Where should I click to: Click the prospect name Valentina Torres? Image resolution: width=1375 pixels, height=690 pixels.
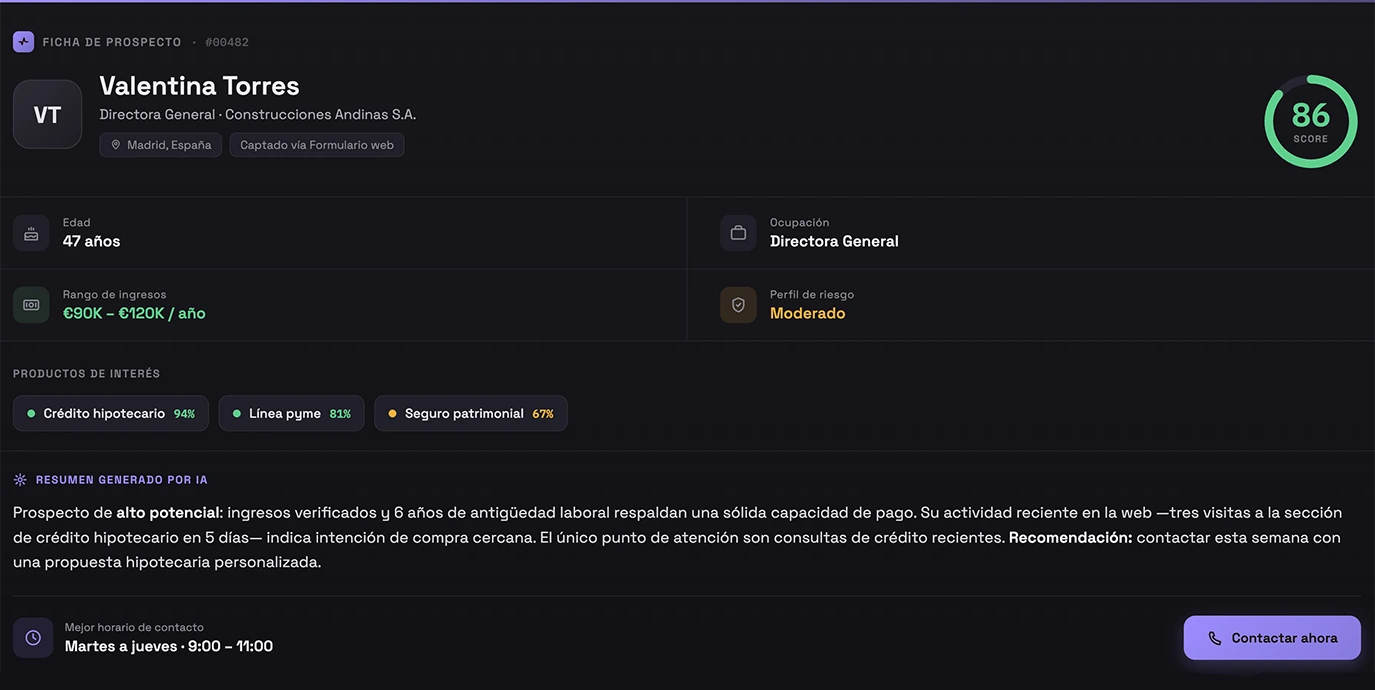pyautogui.click(x=200, y=86)
